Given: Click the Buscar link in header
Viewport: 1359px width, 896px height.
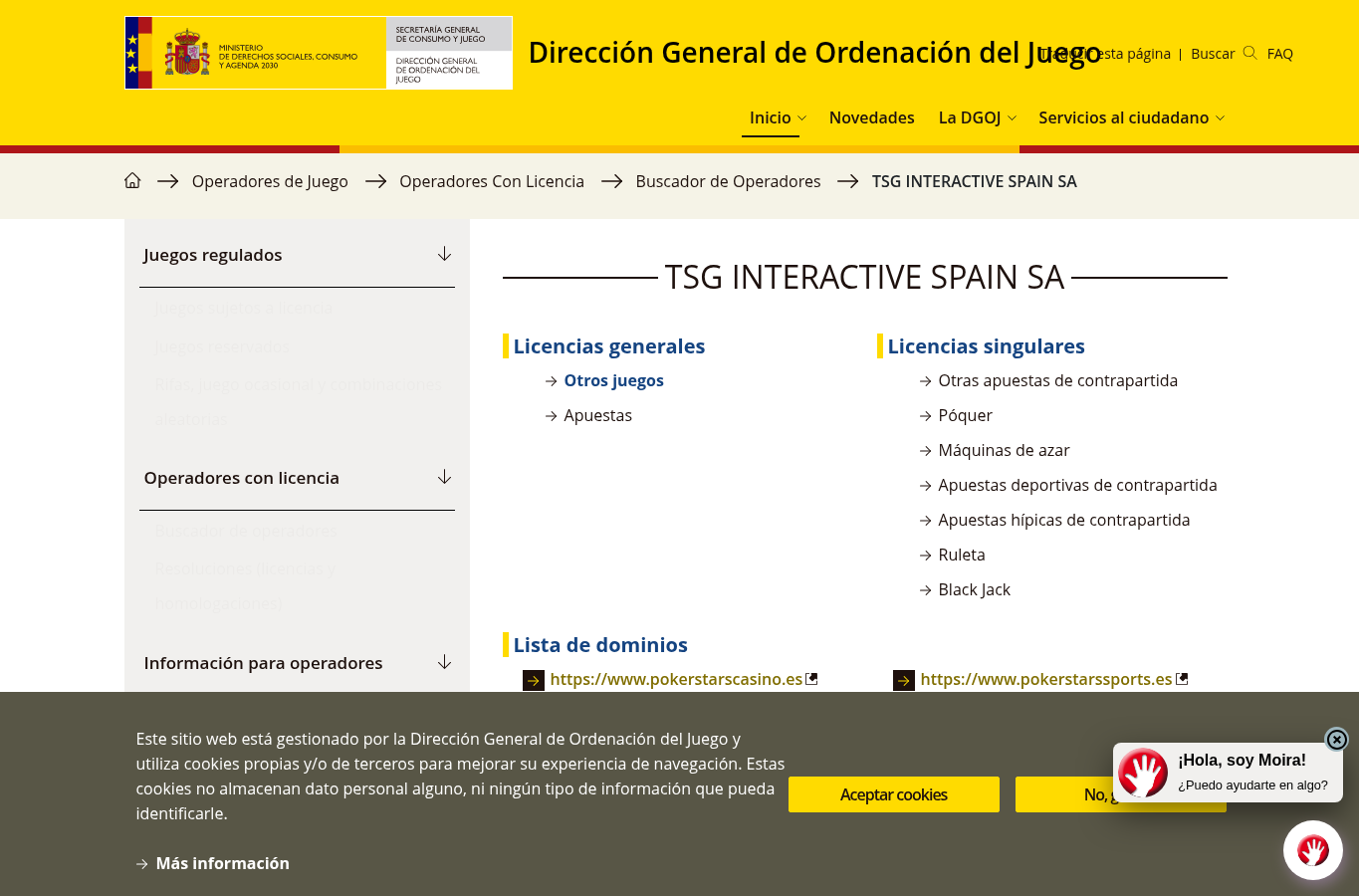Looking at the screenshot, I should pyautogui.click(x=1213, y=54).
